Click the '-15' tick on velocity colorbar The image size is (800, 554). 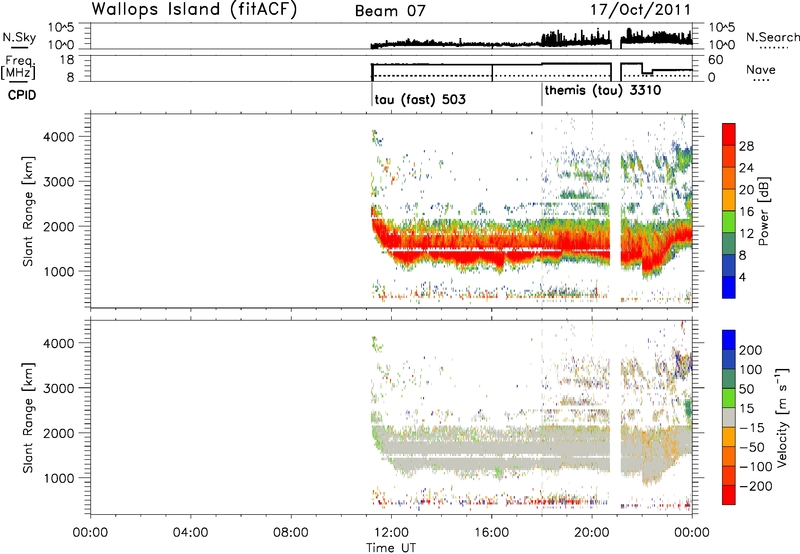coord(752,428)
